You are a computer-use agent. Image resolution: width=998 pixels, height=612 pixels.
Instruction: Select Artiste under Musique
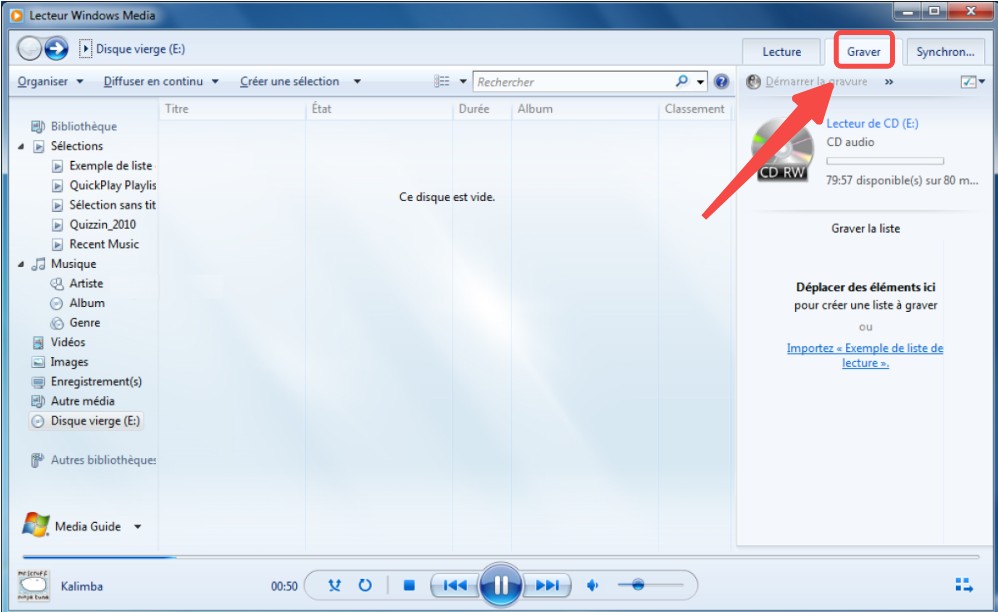pyautogui.click(x=76, y=283)
